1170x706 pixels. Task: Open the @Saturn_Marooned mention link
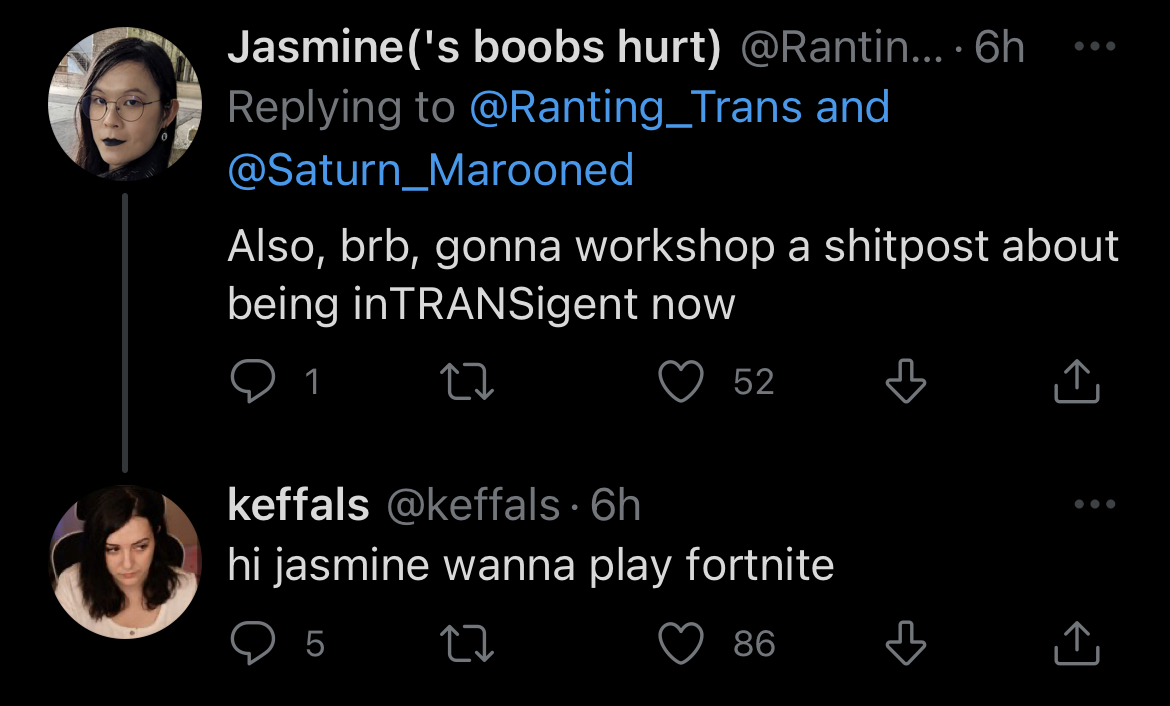click(x=431, y=169)
